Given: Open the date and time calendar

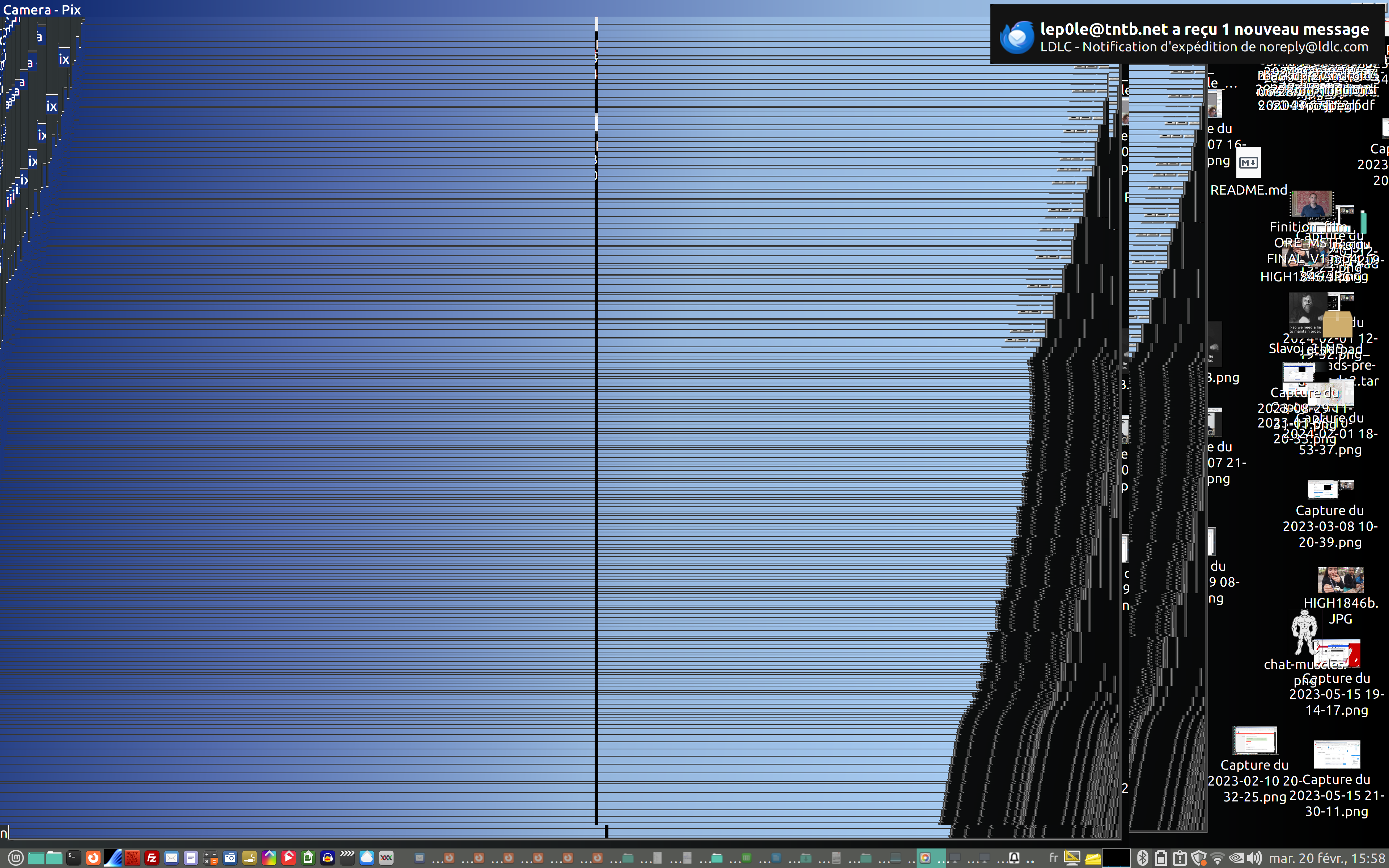Looking at the screenshot, I should (x=1327, y=858).
